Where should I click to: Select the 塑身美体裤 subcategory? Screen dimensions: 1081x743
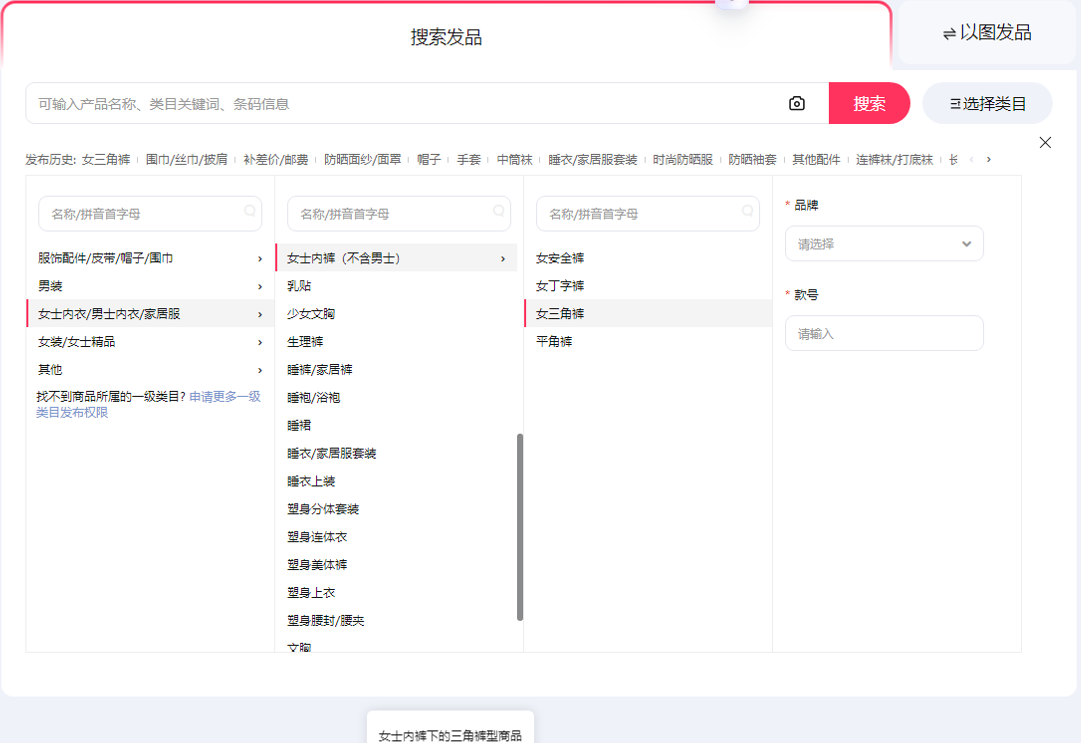pos(396,565)
